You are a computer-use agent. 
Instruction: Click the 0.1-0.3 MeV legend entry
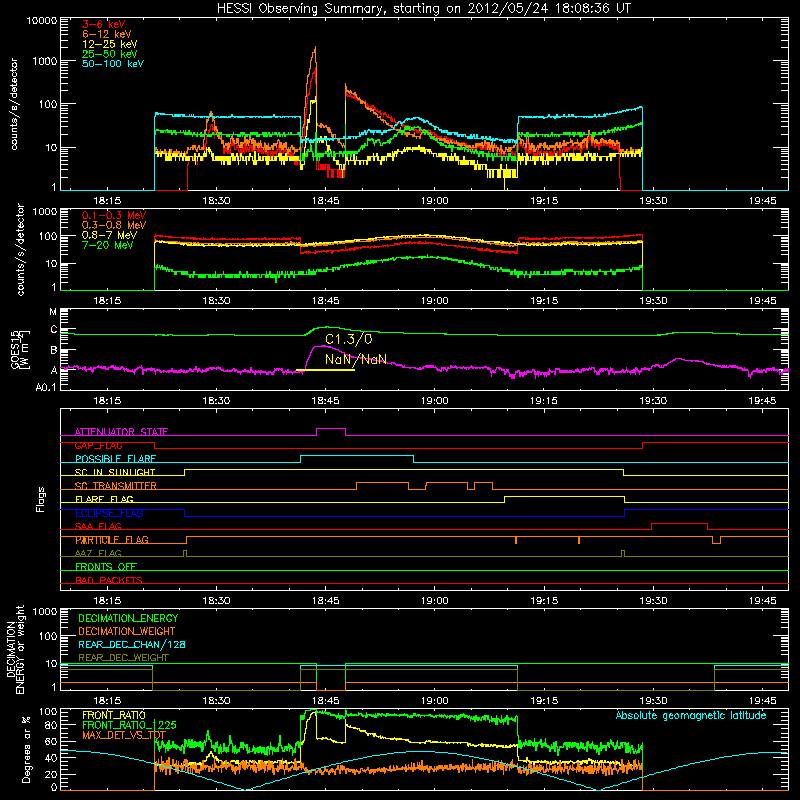click(114, 215)
